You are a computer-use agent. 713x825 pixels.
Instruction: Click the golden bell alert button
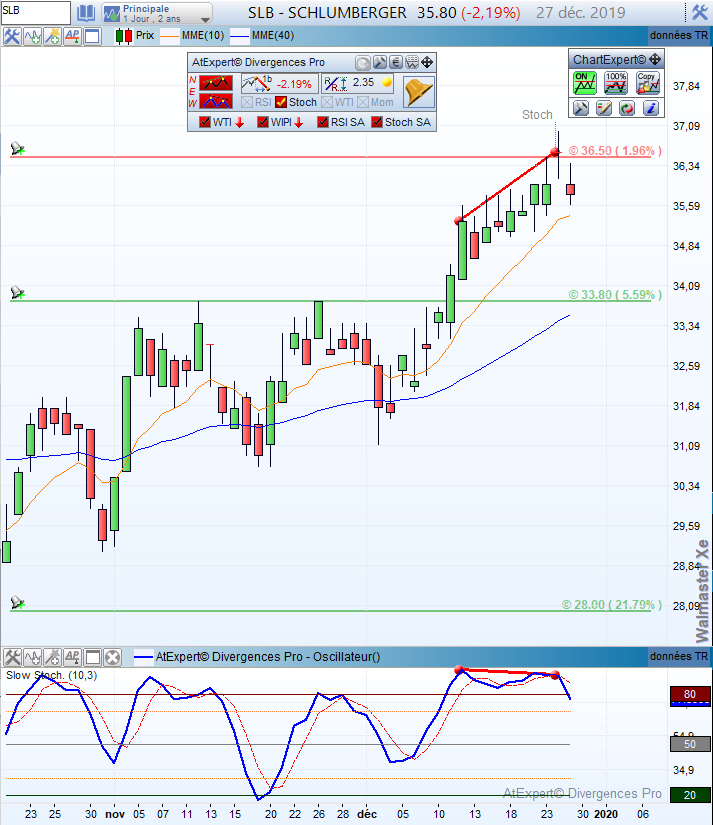click(x=418, y=92)
